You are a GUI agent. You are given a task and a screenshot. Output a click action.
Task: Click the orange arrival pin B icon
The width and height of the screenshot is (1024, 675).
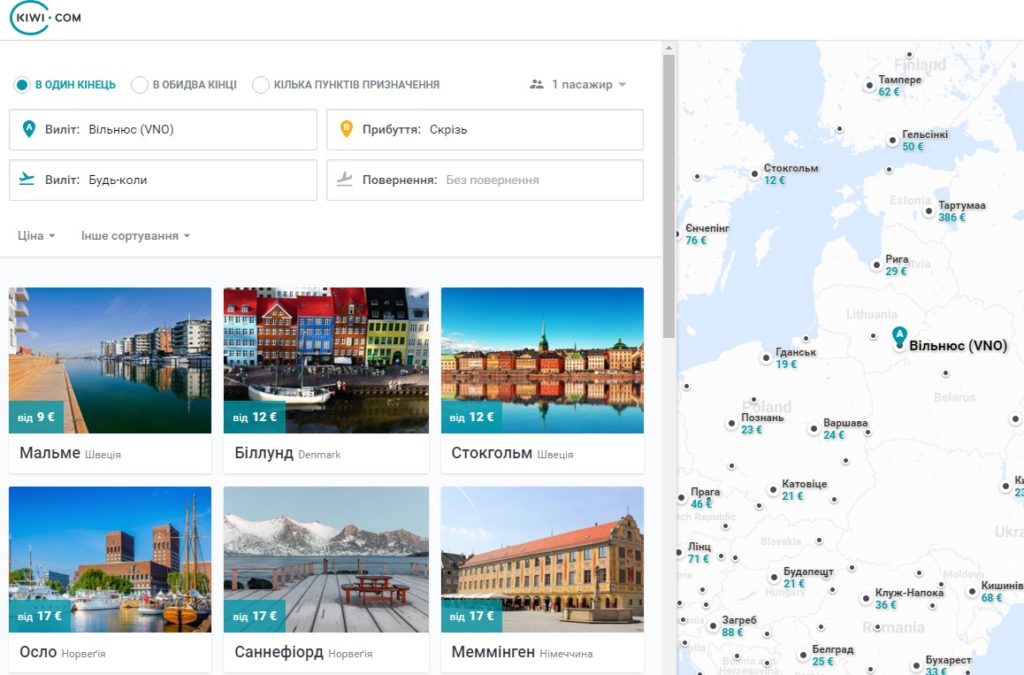tap(347, 129)
